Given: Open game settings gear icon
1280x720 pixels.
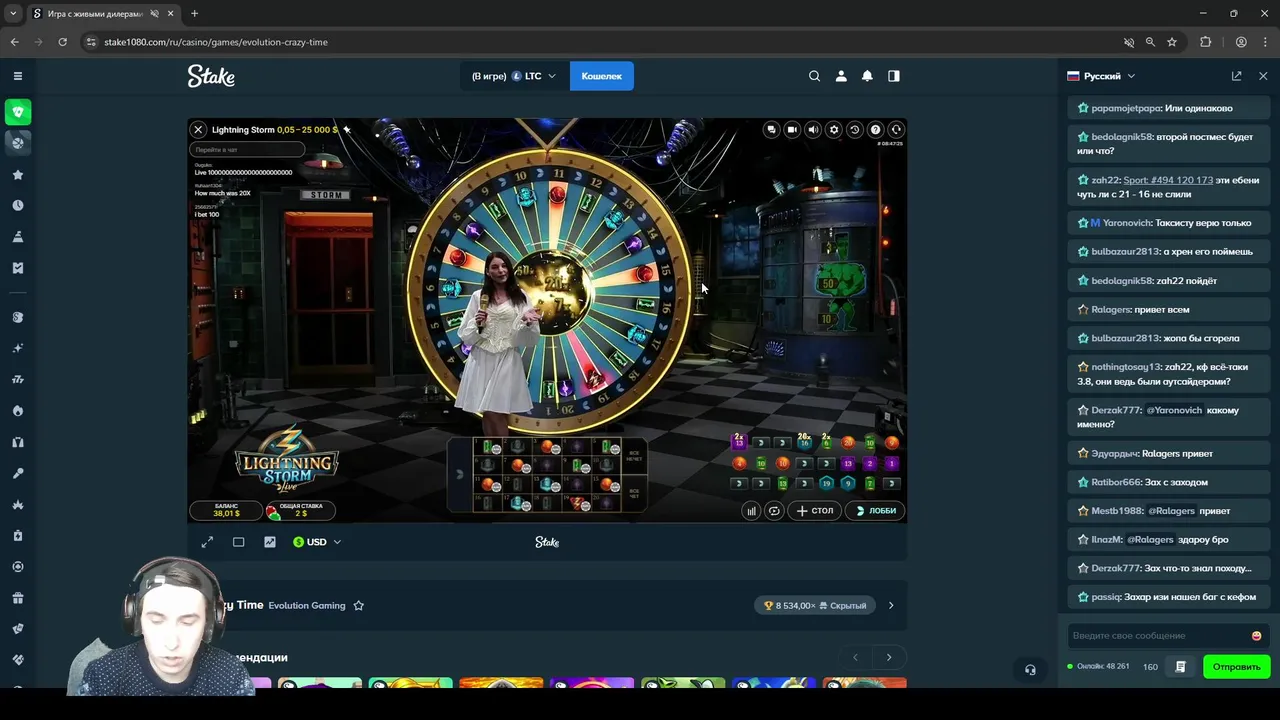Looking at the screenshot, I should click(834, 129).
